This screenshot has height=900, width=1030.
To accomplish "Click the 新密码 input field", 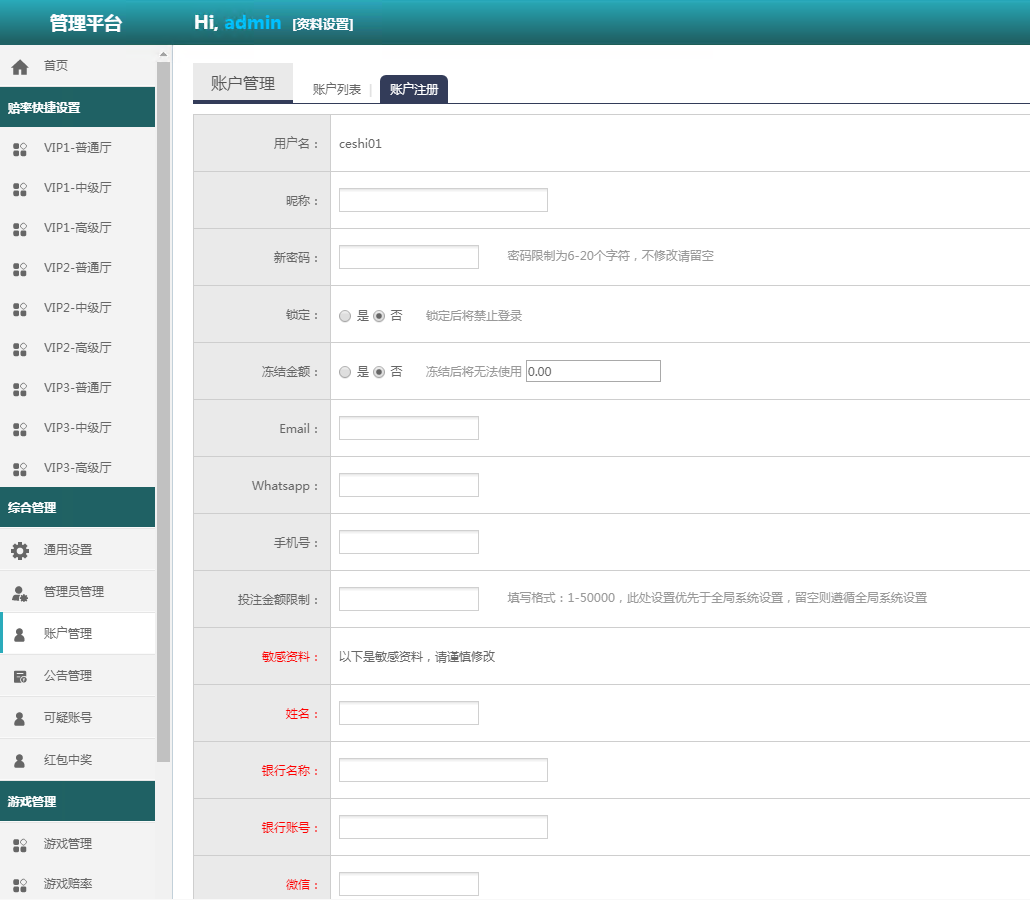I will tap(408, 257).
